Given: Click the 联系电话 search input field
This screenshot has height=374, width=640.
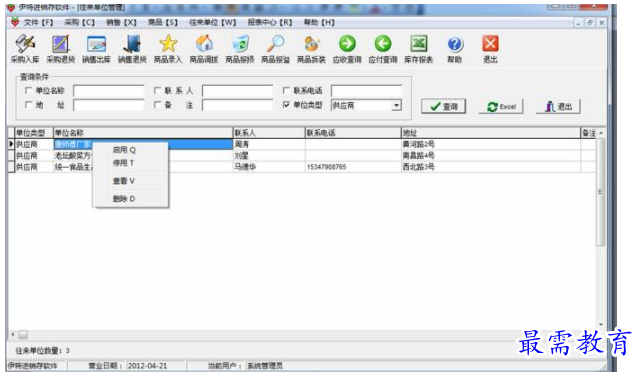Looking at the screenshot, I should coord(367,91).
